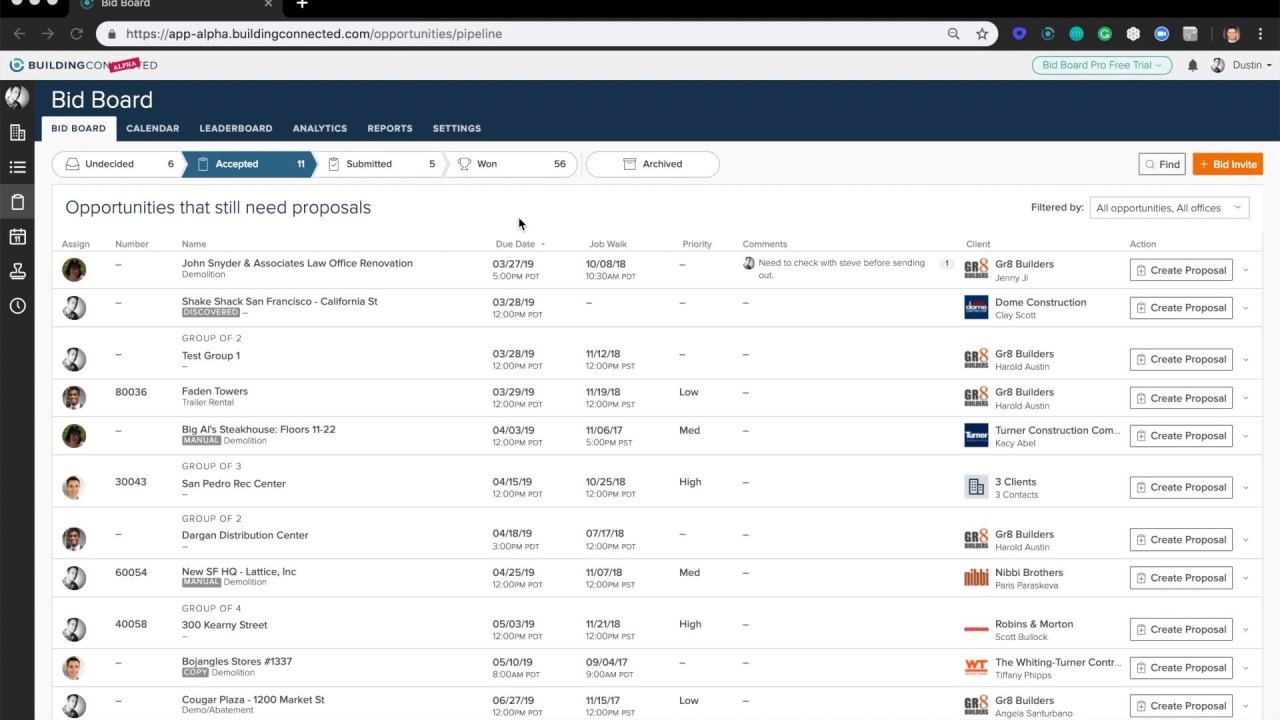
Task: Expand action menu arrow for San Pedro row
Action: (x=1246, y=488)
